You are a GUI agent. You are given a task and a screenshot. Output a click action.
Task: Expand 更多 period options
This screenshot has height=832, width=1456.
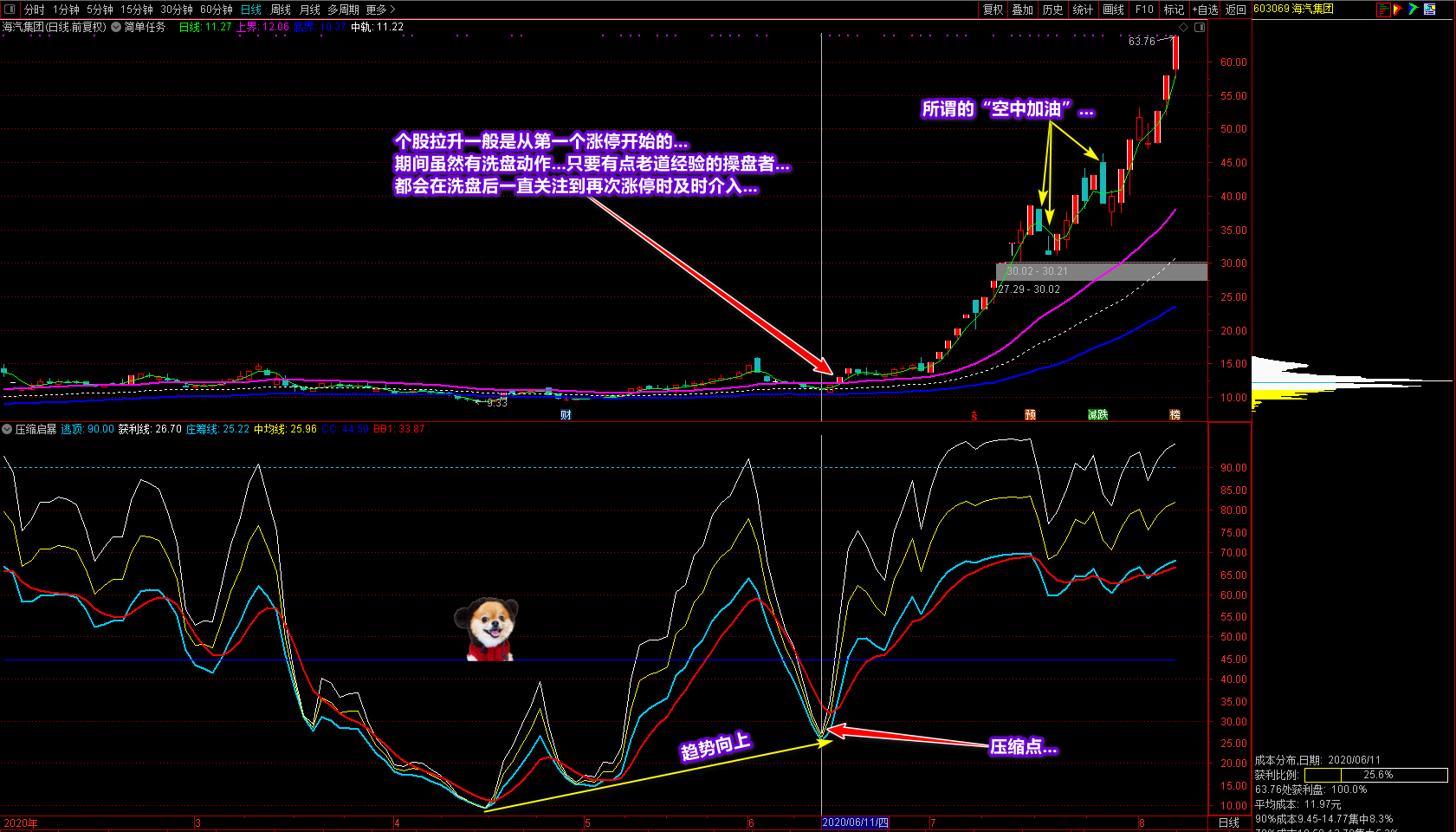click(380, 10)
